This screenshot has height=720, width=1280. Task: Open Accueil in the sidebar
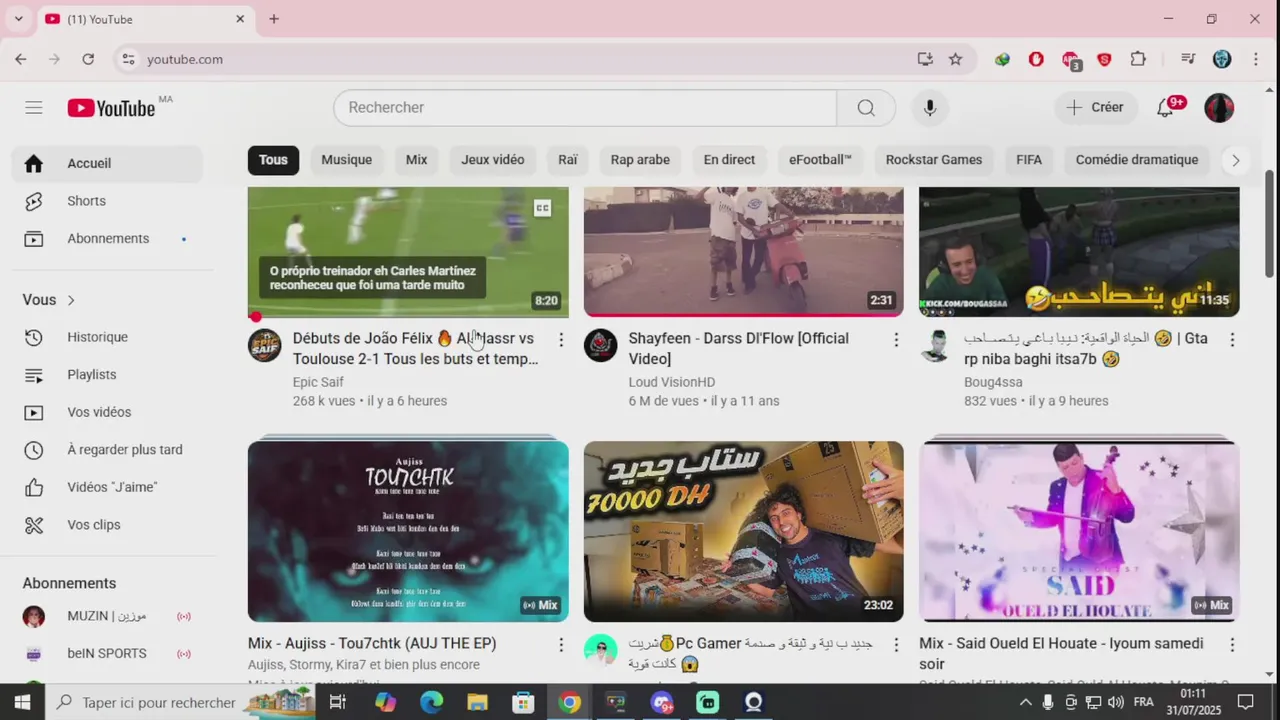pyautogui.click(x=107, y=163)
